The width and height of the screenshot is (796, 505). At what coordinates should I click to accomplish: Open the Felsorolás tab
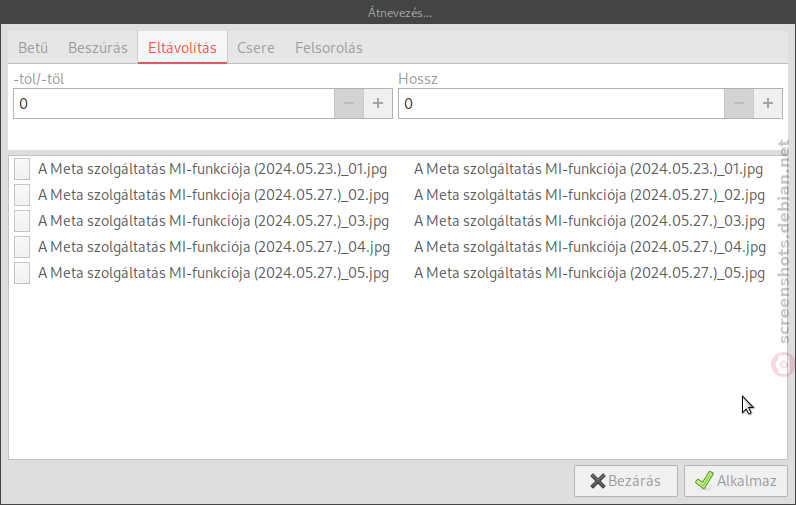[329, 48]
